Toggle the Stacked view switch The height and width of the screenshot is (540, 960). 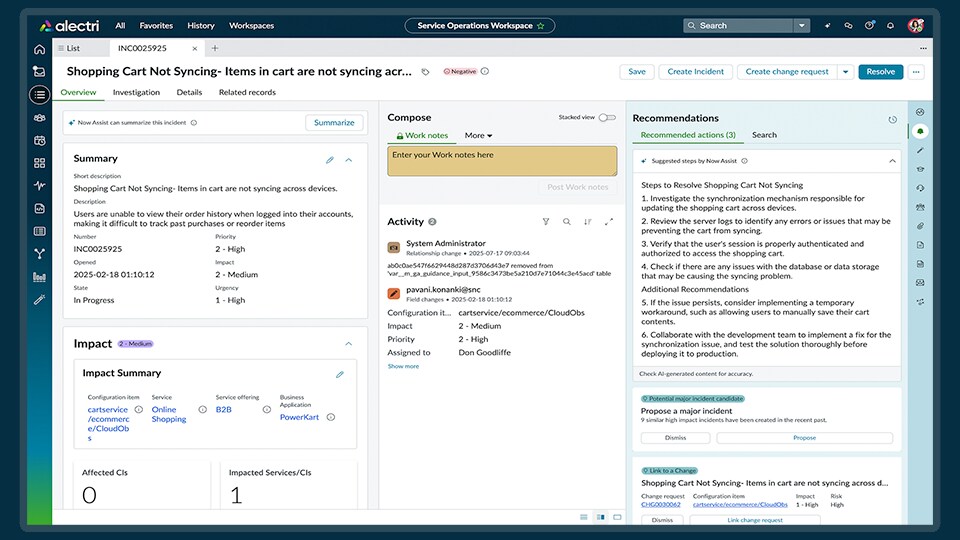click(607, 118)
